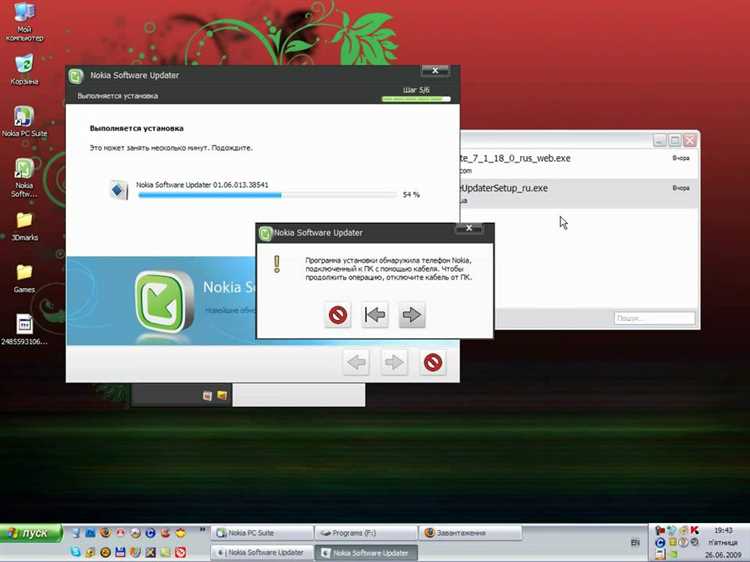The image size is (750, 562).
Task: Click the red cancel icon in installer footer
Action: click(433, 362)
